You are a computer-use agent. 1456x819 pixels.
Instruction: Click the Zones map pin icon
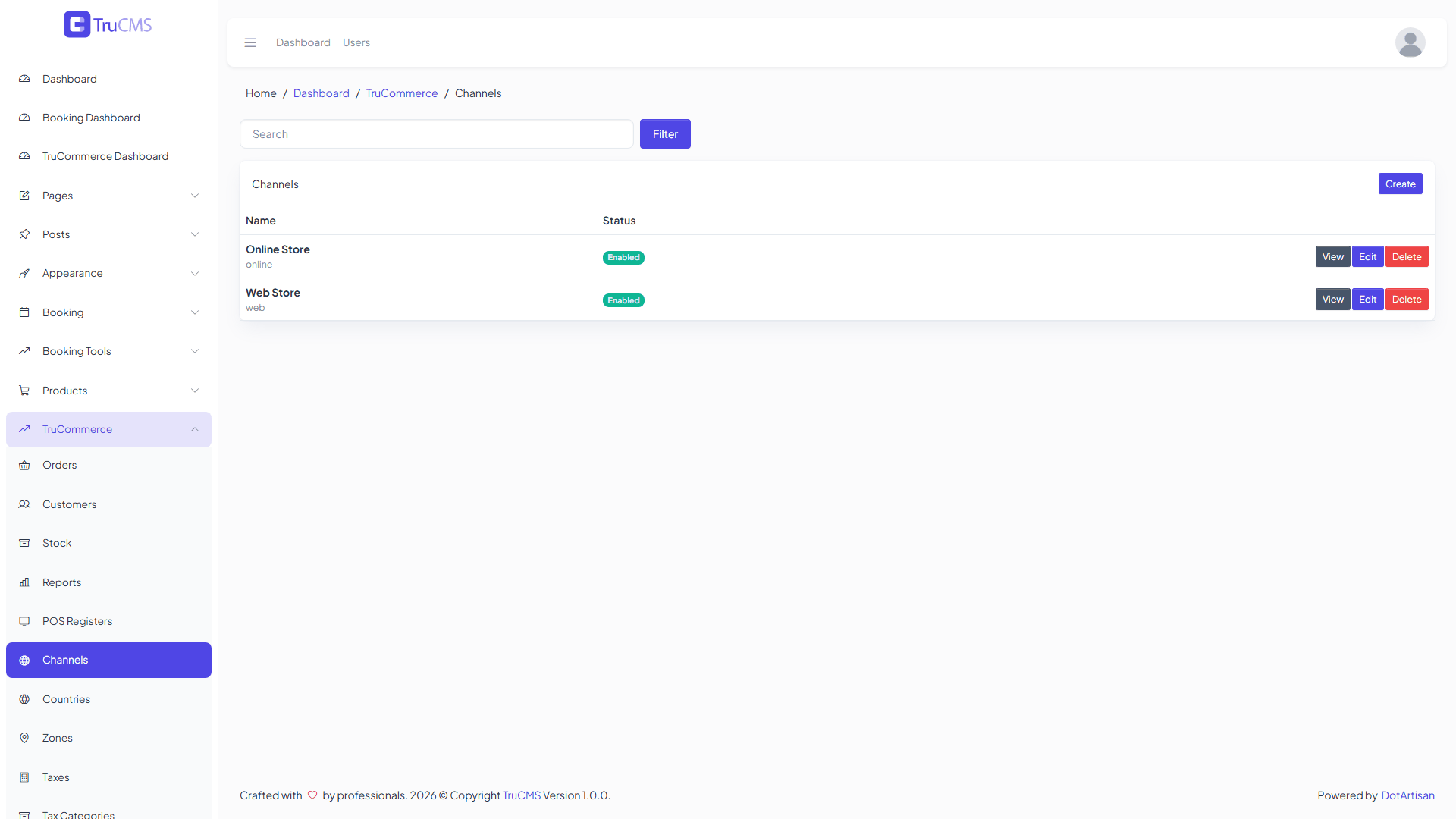point(24,738)
